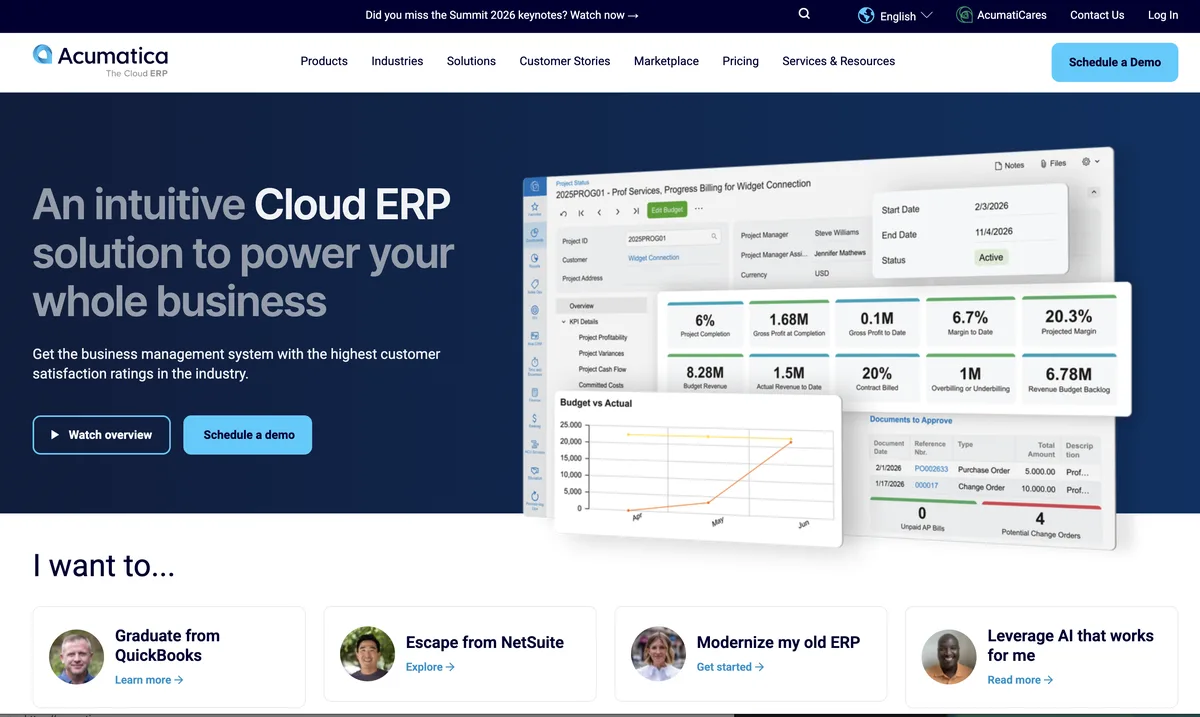Click the home icon at the top of the dashboard sidebar
The image size is (1200, 717).
pos(535,186)
